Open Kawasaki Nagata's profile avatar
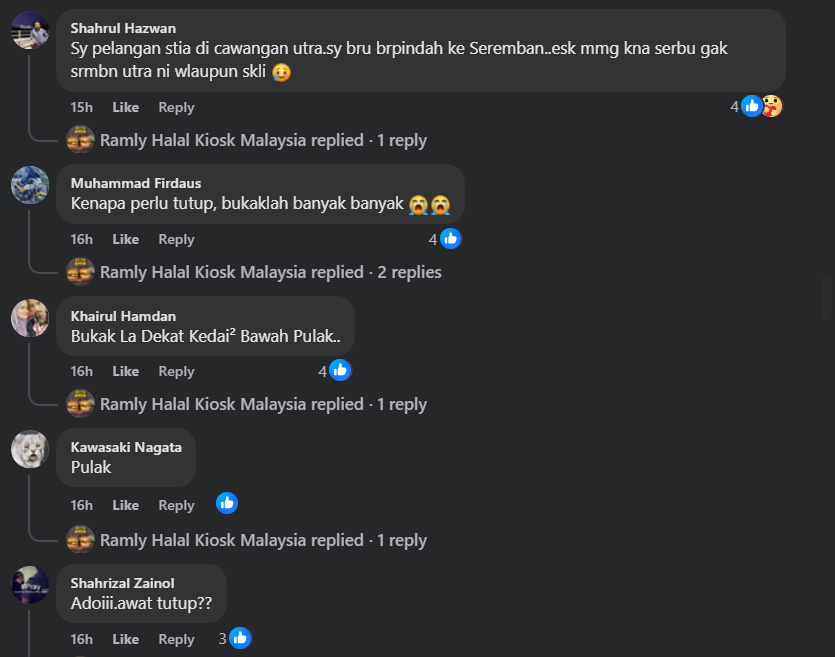Image resolution: width=835 pixels, height=657 pixels. 30,449
